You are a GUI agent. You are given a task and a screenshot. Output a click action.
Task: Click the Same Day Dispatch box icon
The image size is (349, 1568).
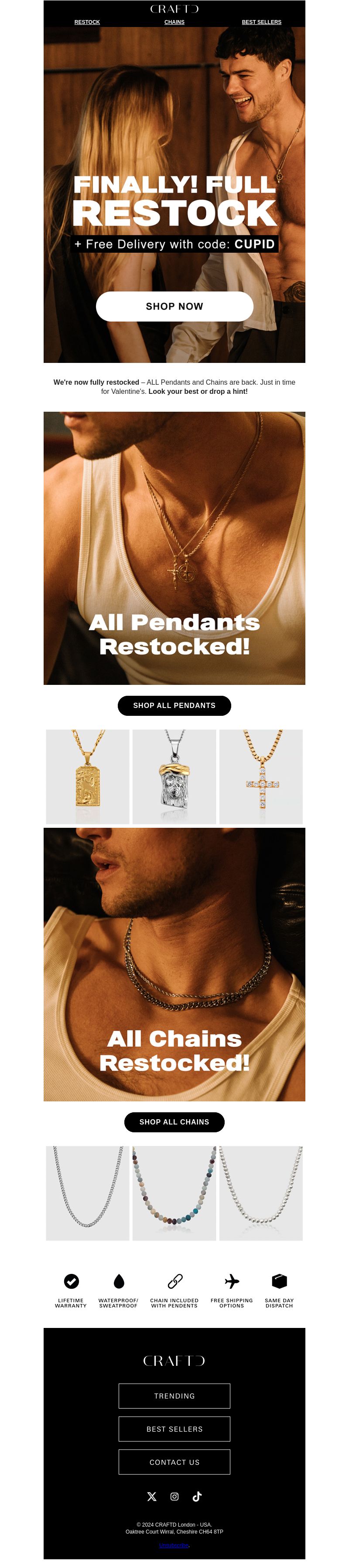click(x=280, y=1281)
